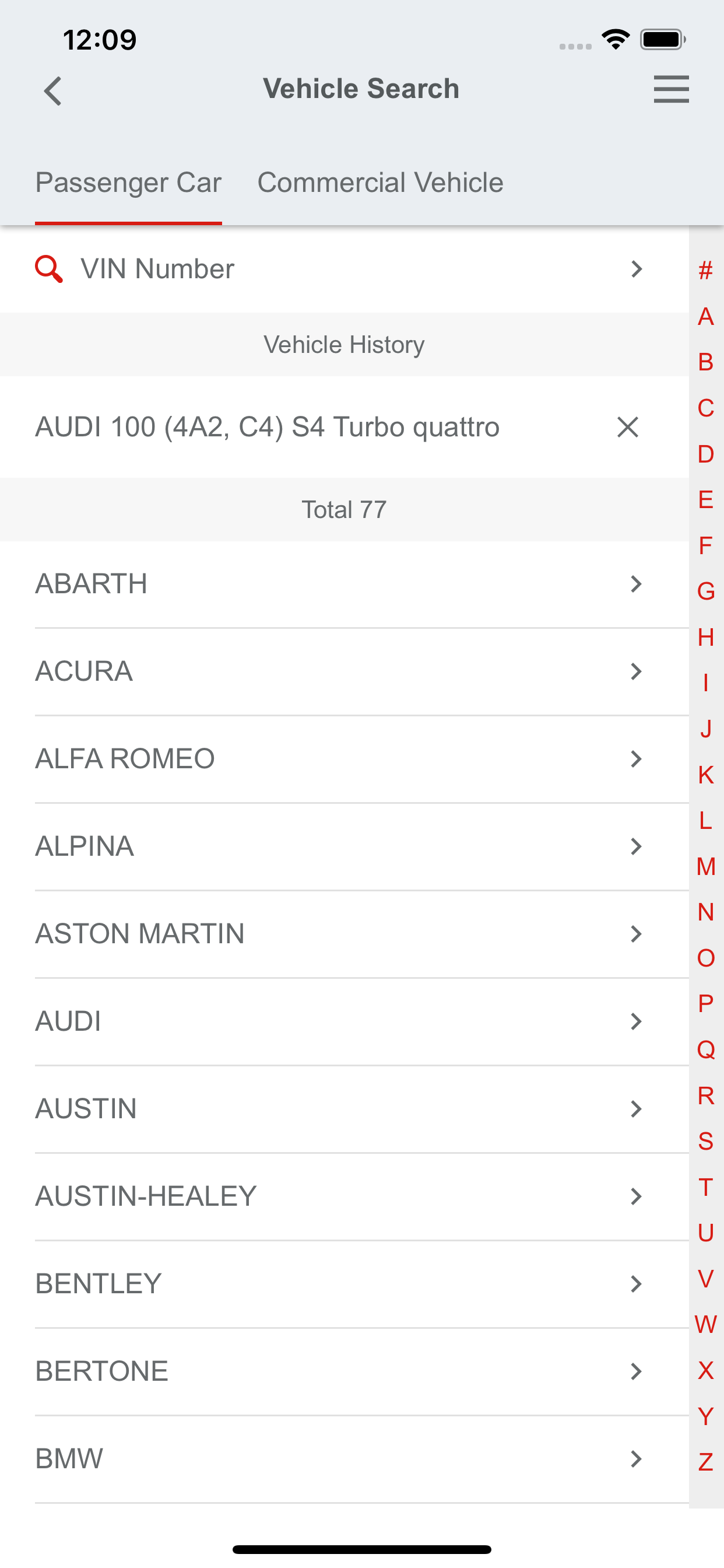Switch to the Commercial Vehicle tab
The image size is (724, 1568).
click(x=380, y=183)
